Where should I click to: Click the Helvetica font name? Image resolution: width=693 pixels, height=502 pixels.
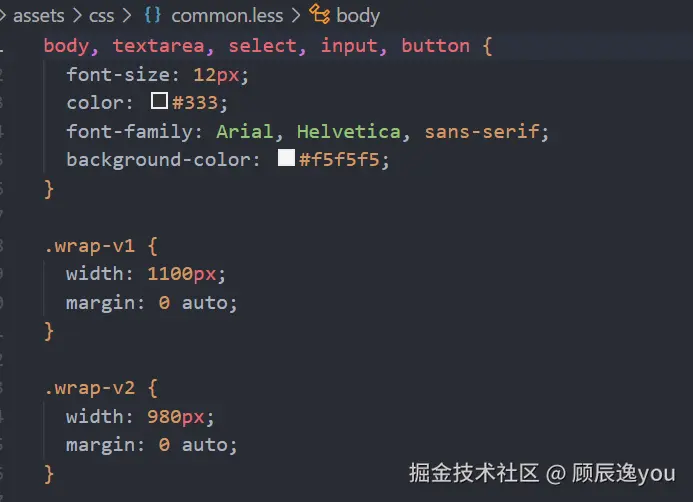[x=349, y=131]
